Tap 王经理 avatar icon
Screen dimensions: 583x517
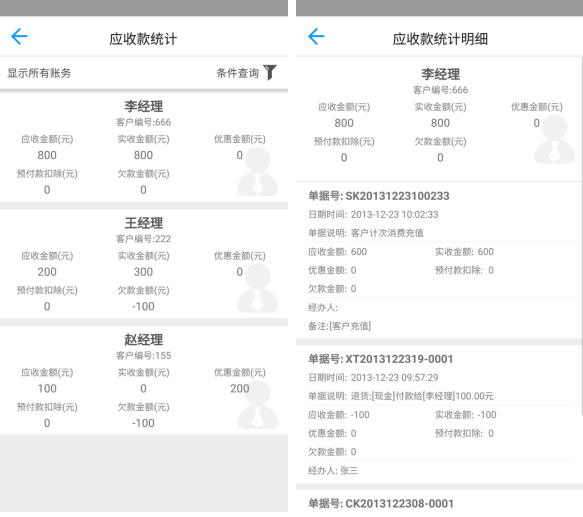257,288
